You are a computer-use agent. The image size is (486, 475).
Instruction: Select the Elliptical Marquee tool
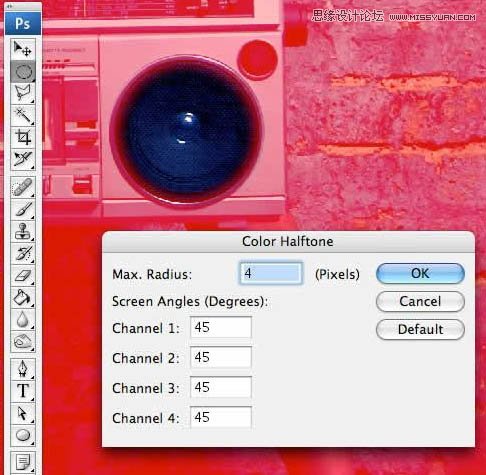(23, 71)
